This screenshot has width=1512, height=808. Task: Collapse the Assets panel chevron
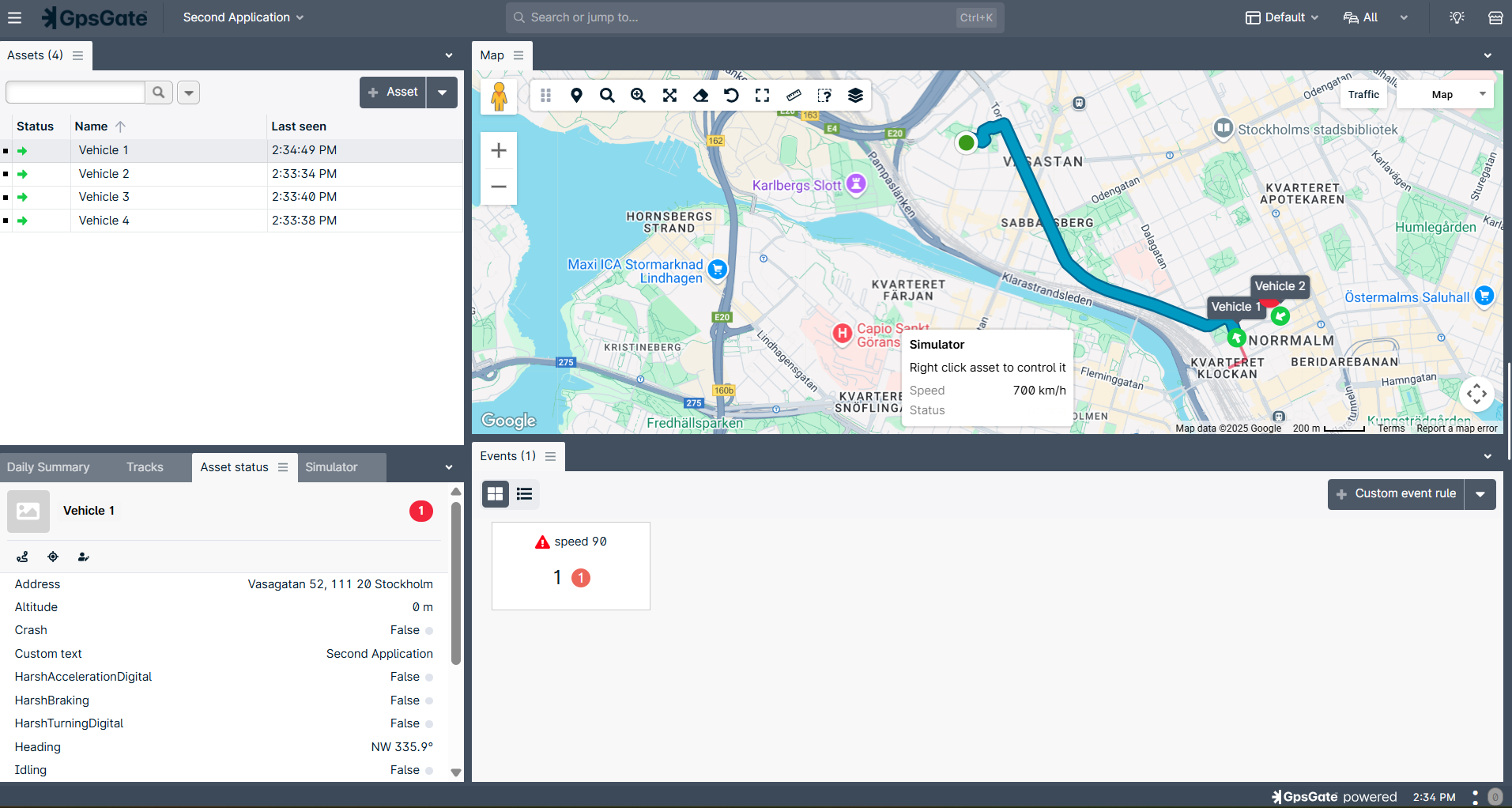[449, 55]
